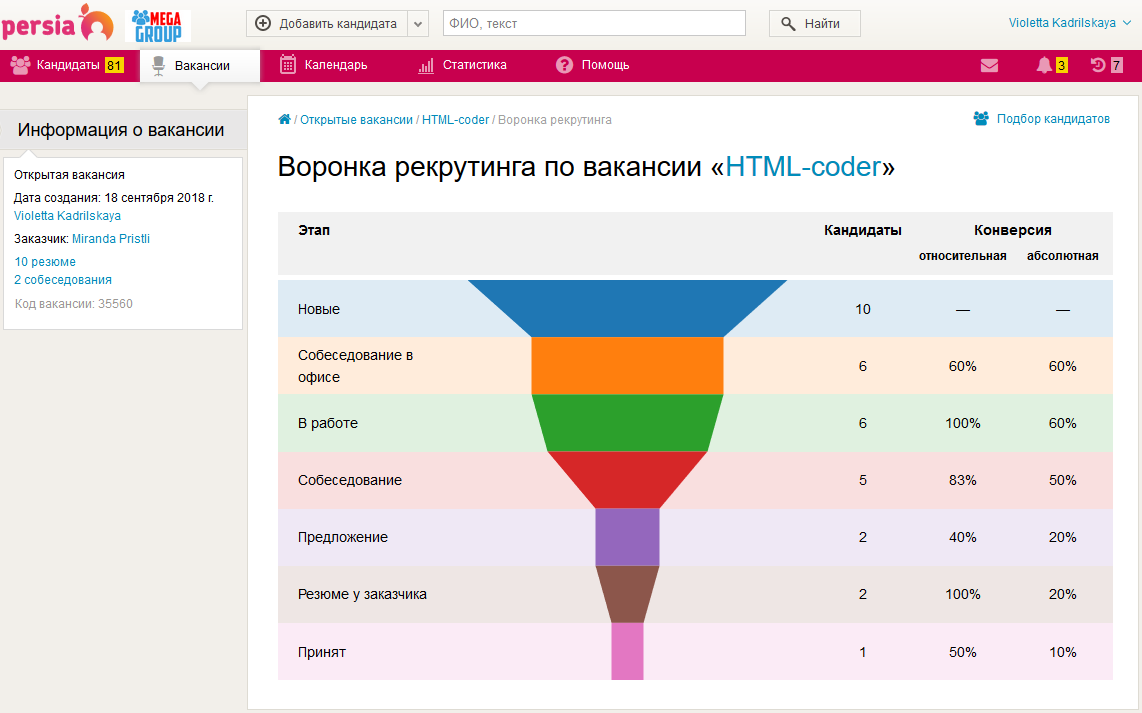Click the candidates people icon
Screen dimensions: 1142x713
click(20, 65)
